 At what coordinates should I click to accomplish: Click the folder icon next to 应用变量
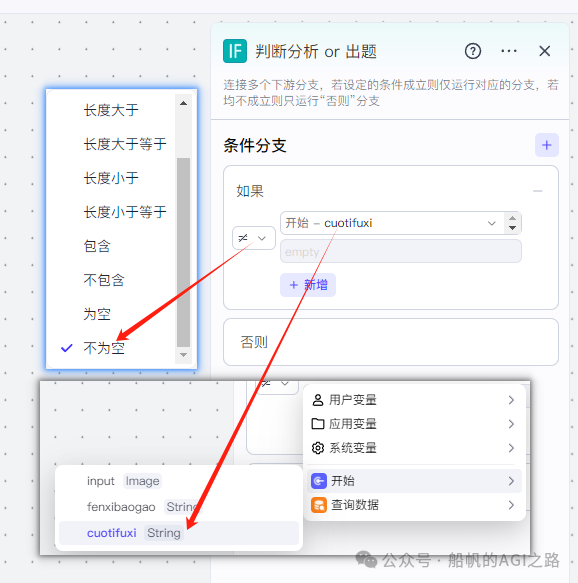[x=318, y=424]
